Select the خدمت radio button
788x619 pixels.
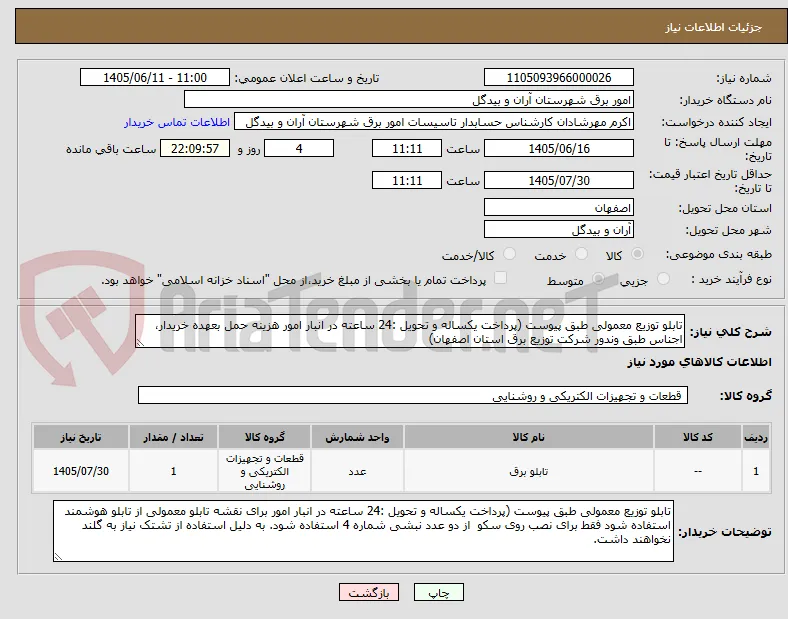(x=581, y=254)
